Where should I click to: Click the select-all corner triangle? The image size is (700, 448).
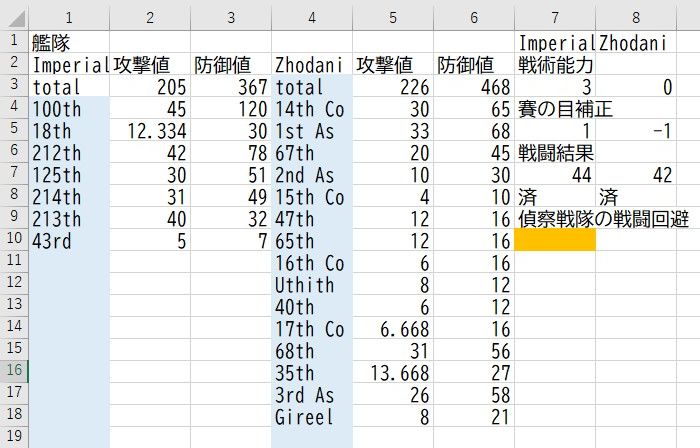pos(15,19)
